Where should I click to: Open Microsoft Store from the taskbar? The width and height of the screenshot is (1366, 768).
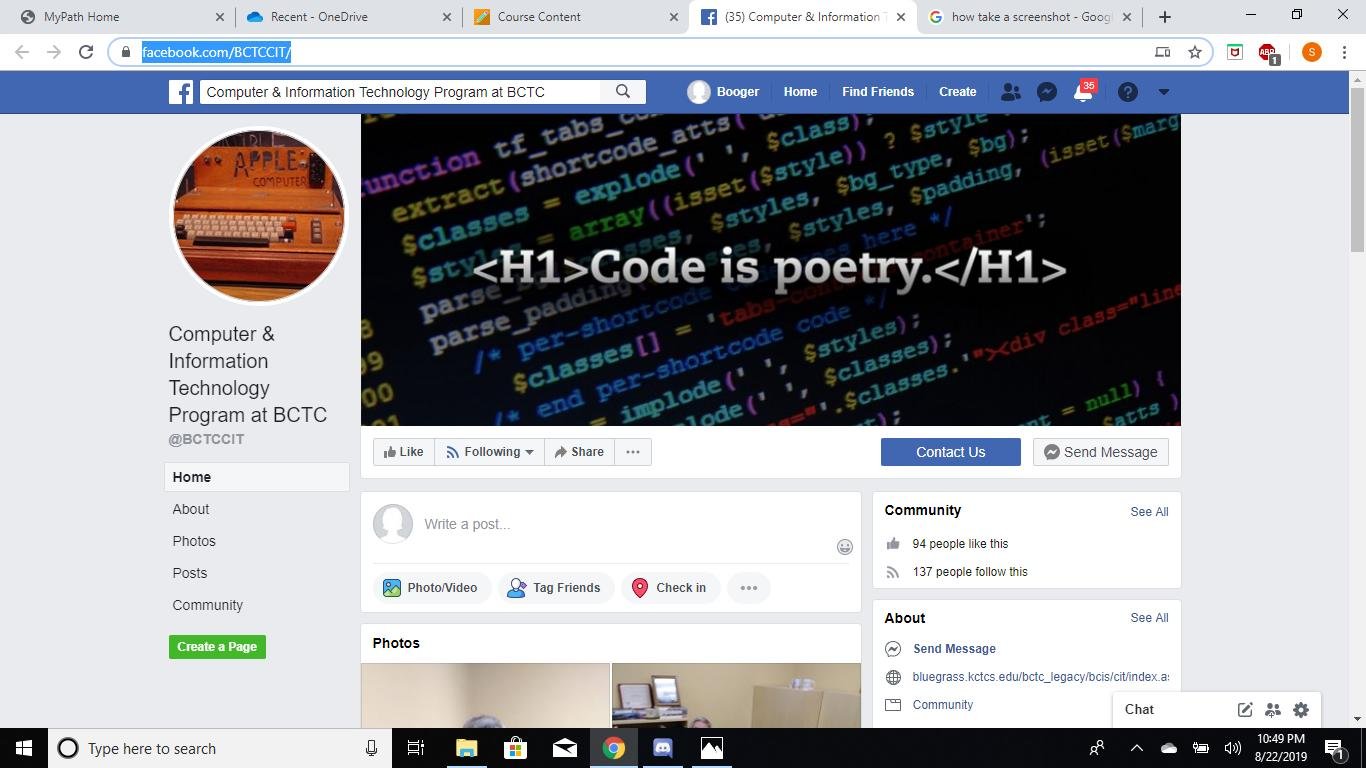516,748
